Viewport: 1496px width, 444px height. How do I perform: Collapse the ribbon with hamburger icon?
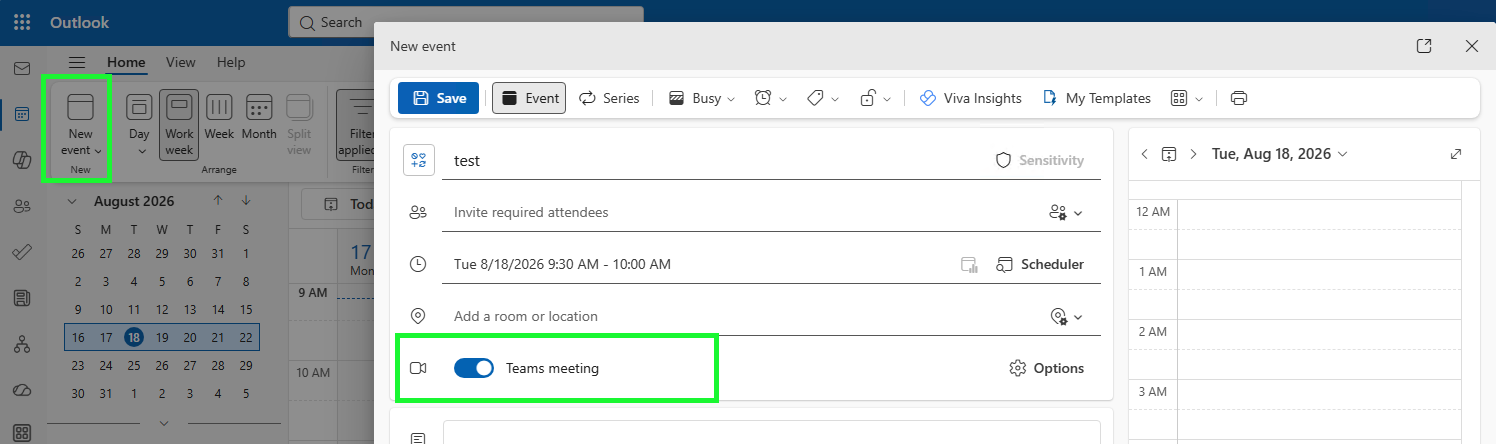(x=77, y=62)
